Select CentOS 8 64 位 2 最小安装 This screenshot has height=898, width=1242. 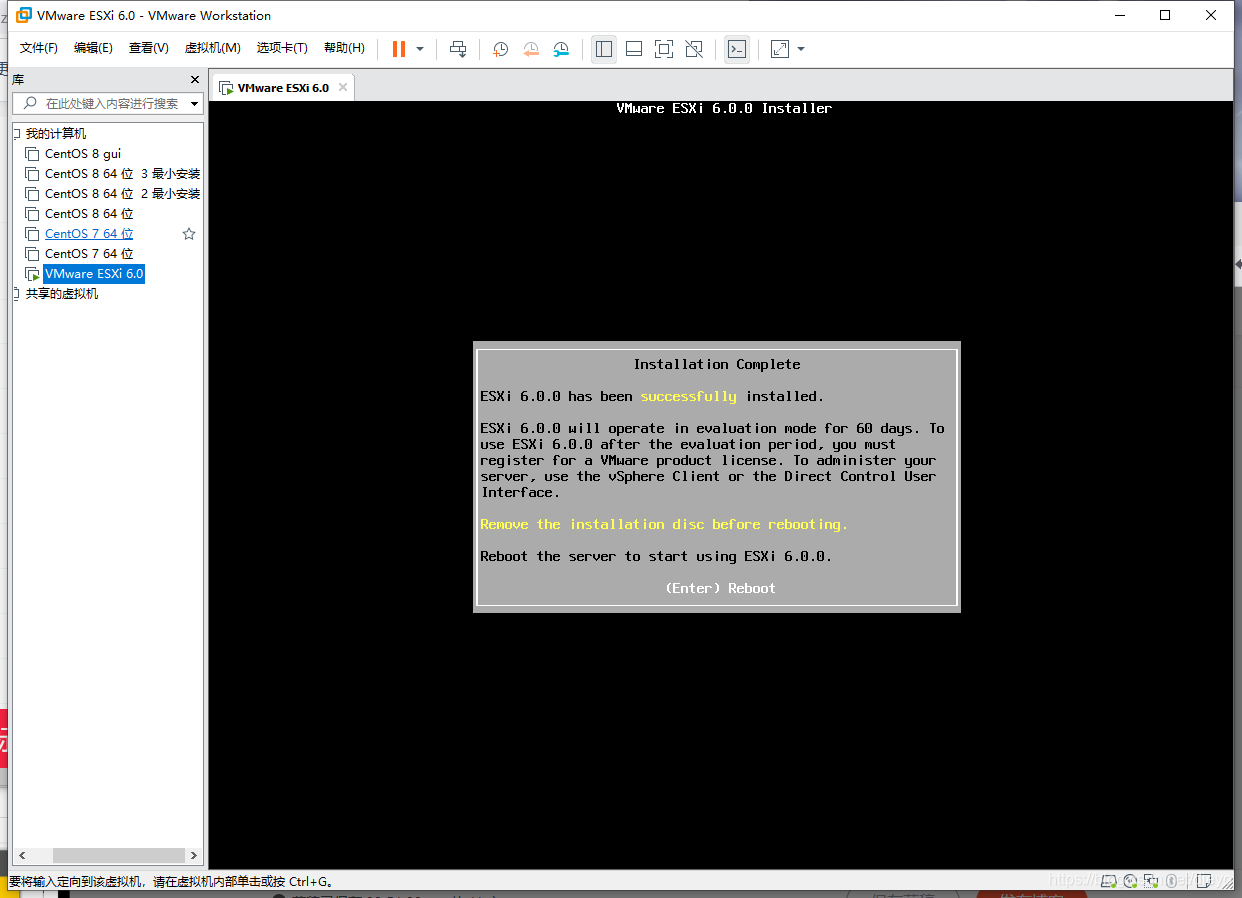122,194
